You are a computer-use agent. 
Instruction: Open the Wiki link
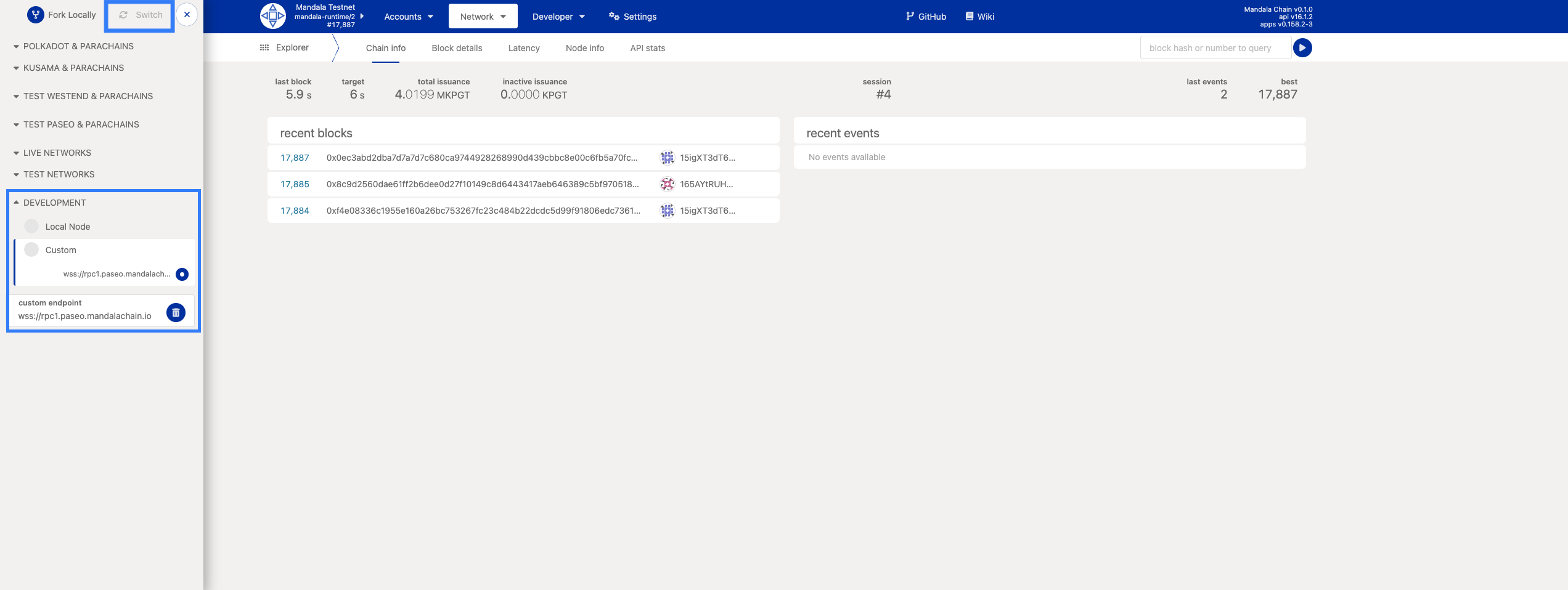point(979,17)
